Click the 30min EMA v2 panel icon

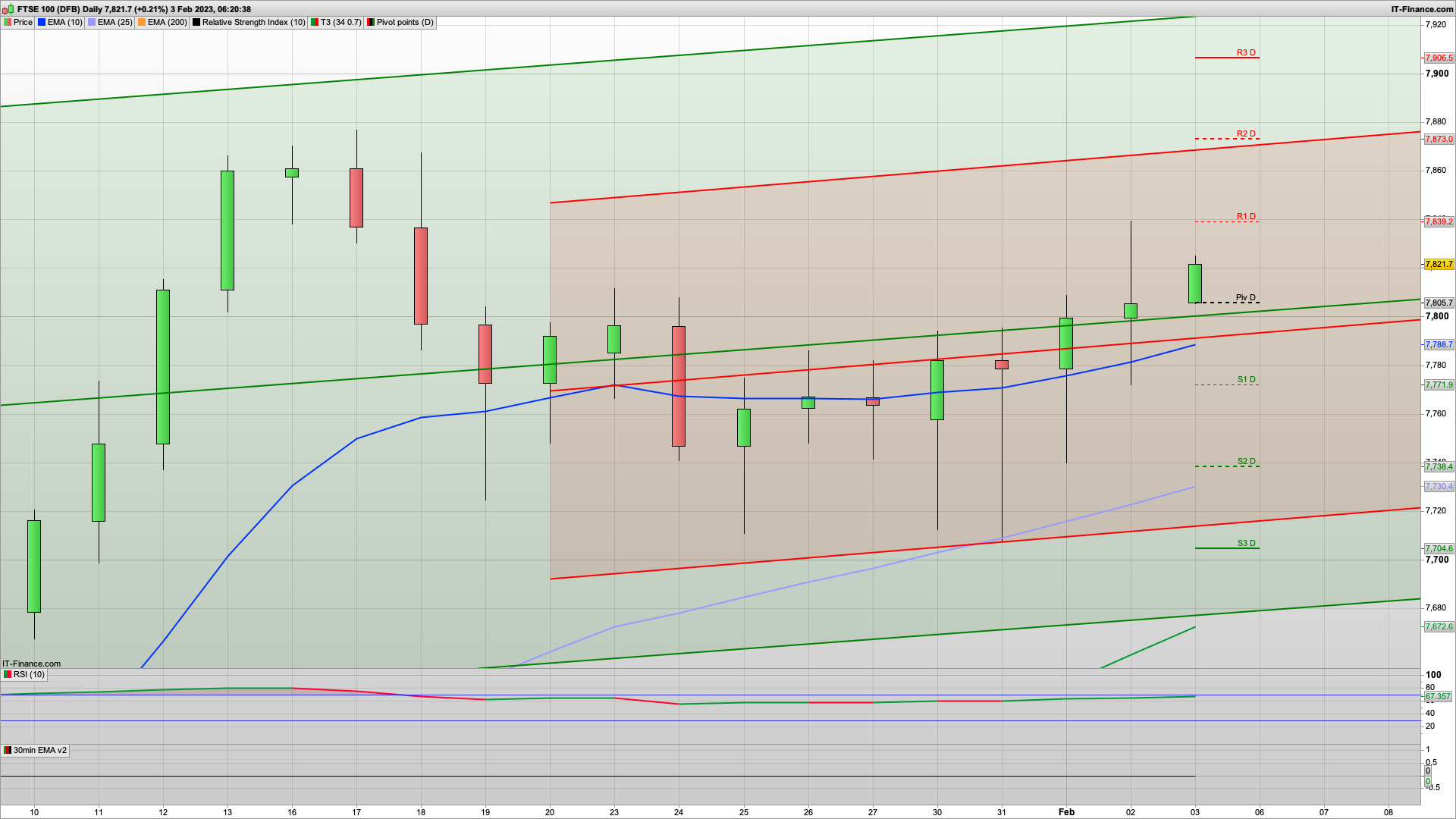coord(8,750)
